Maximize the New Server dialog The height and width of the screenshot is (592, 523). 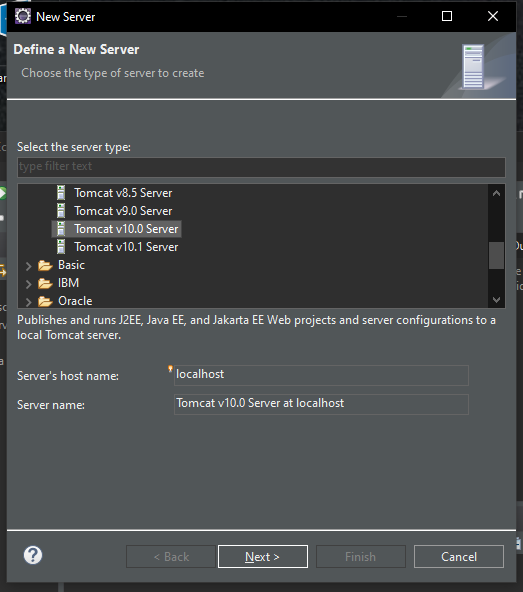click(x=447, y=16)
